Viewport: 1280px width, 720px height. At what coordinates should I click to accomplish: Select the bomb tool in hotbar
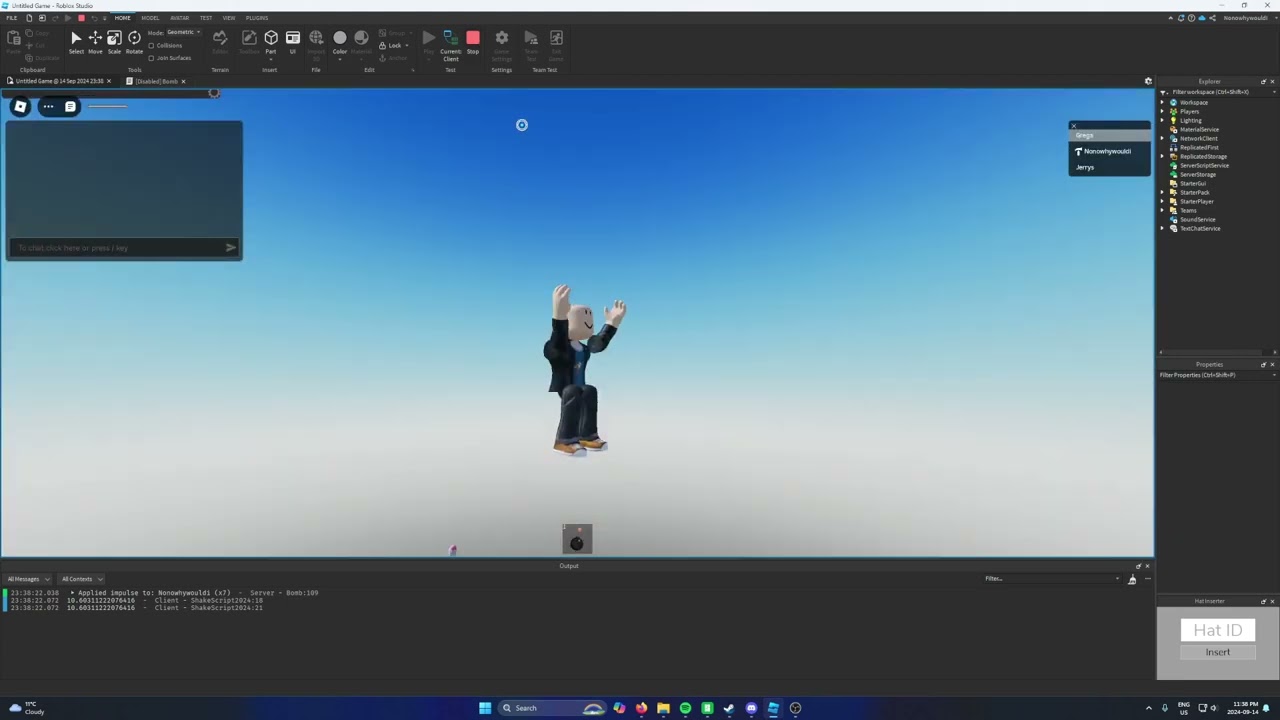(x=577, y=539)
